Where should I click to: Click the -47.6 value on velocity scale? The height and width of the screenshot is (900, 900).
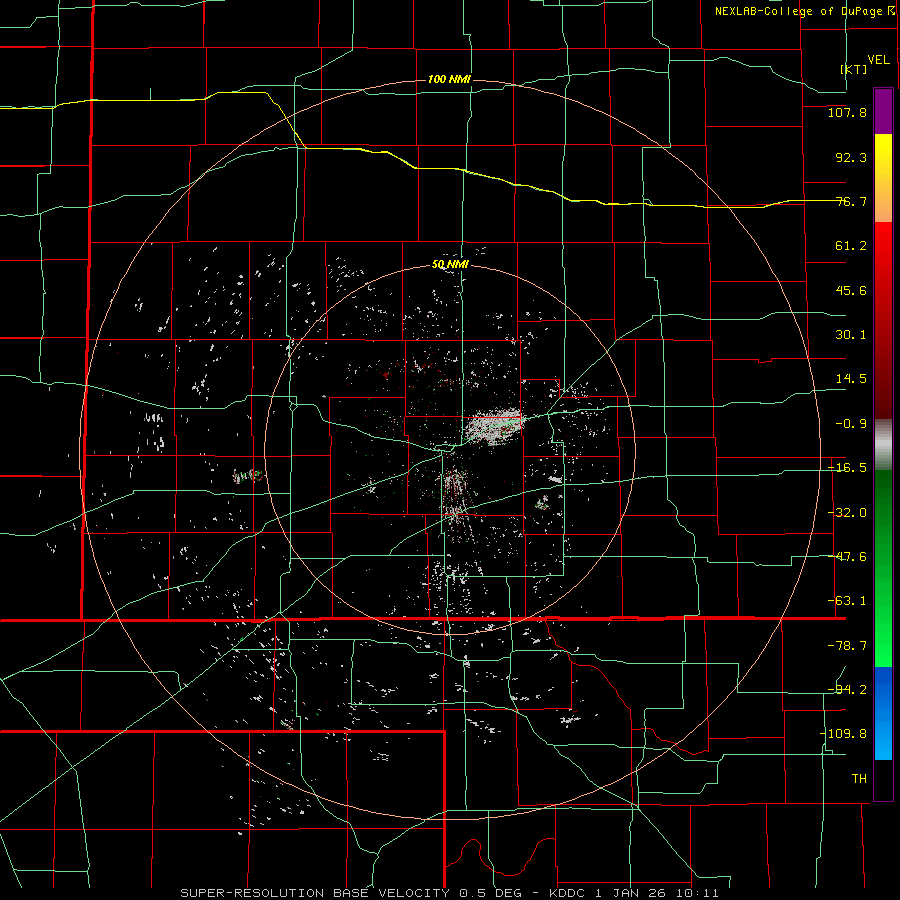(x=847, y=557)
